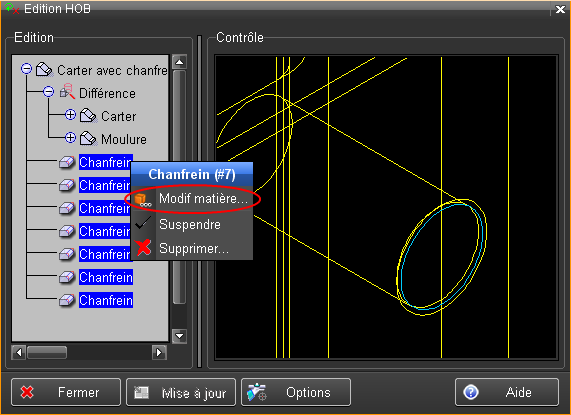Viewport: 571px width, 415px height.
Task: Click the red X Supprimer icon
Action: [x=143, y=248]
